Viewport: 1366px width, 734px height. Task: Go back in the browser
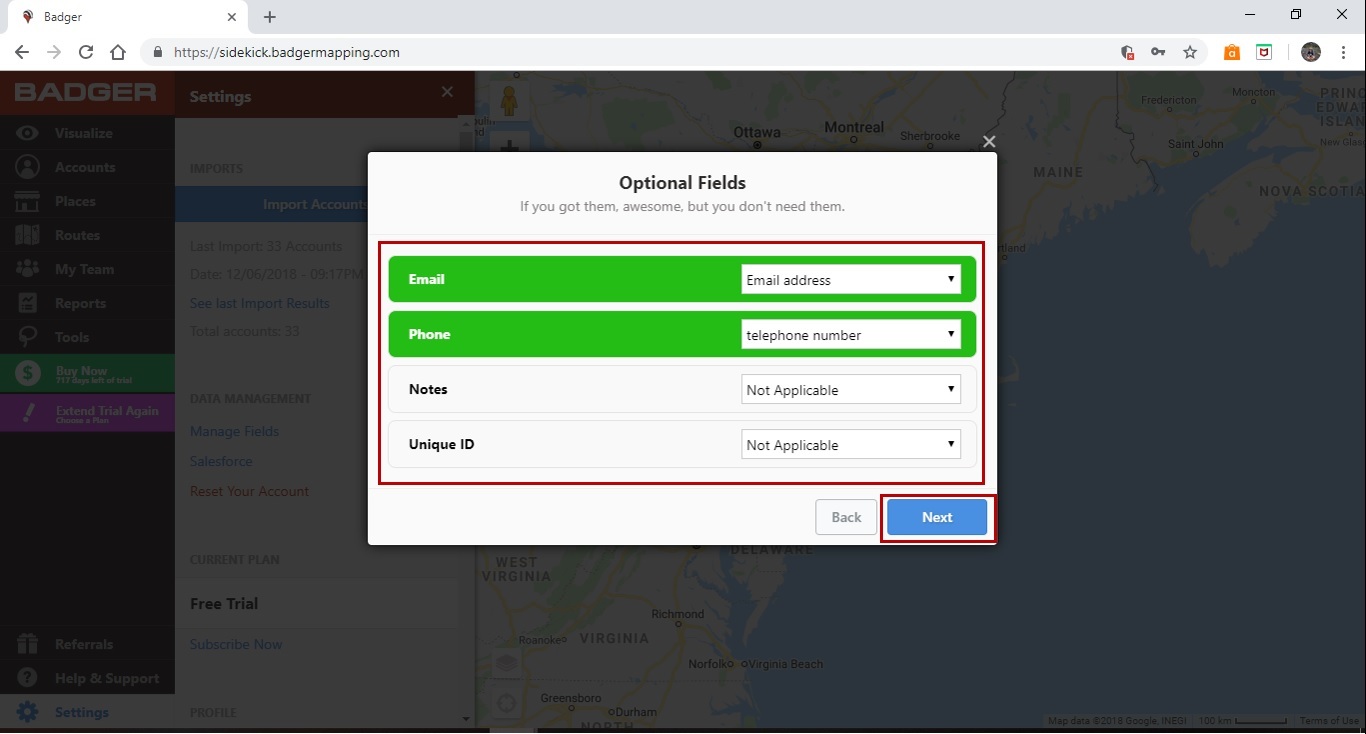click(22, 52)
